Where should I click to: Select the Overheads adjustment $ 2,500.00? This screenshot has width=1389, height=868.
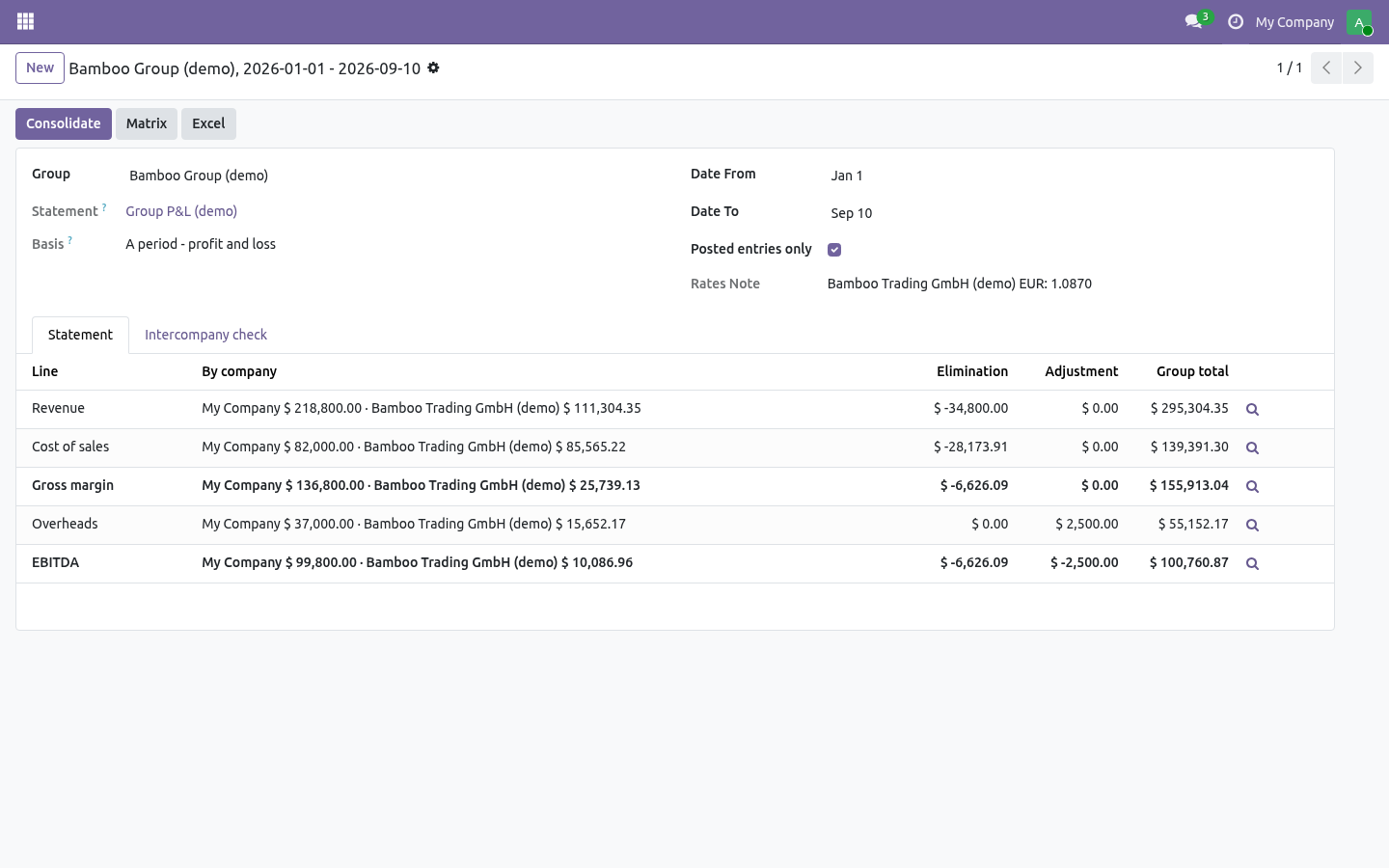point(1087,524)
